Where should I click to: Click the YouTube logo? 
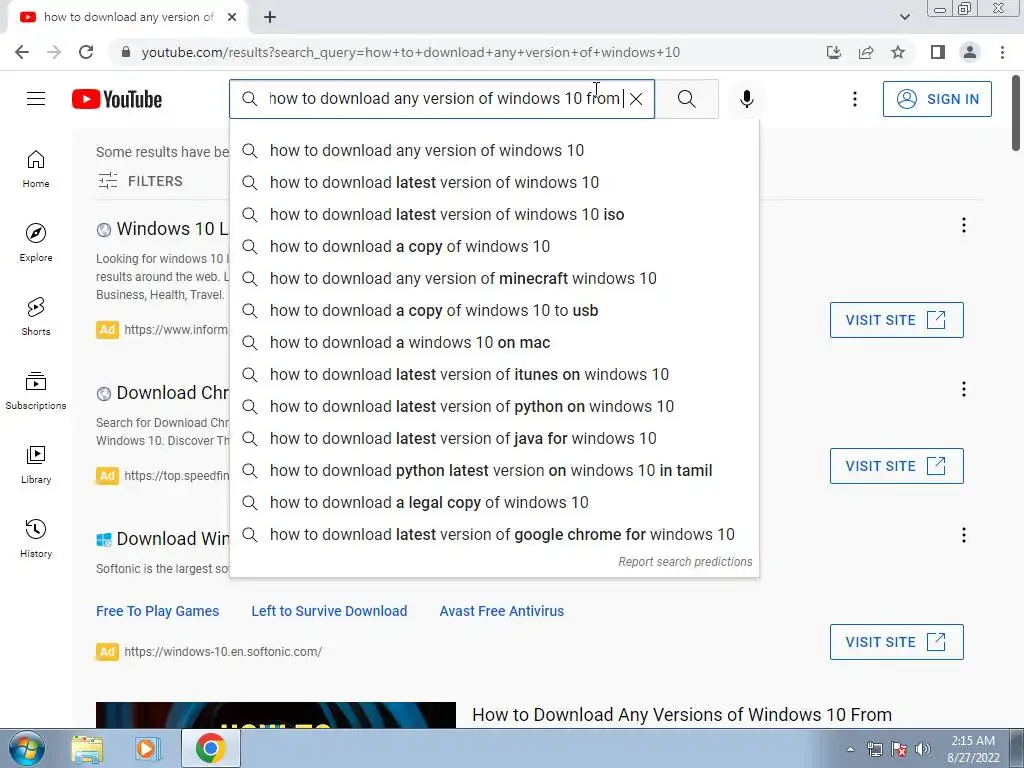click(117, 99)
